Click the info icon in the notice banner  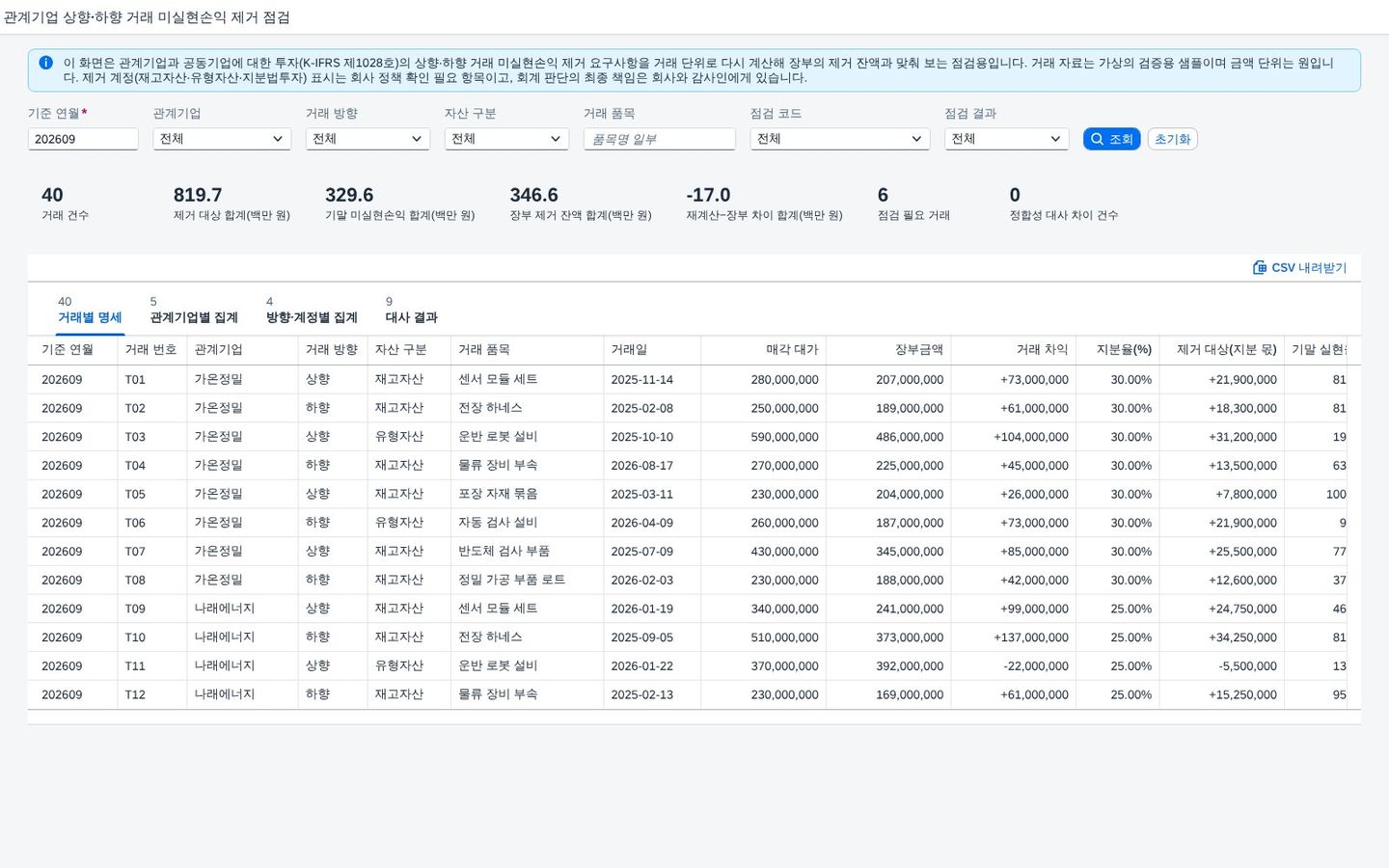click(x=45, y=63)
